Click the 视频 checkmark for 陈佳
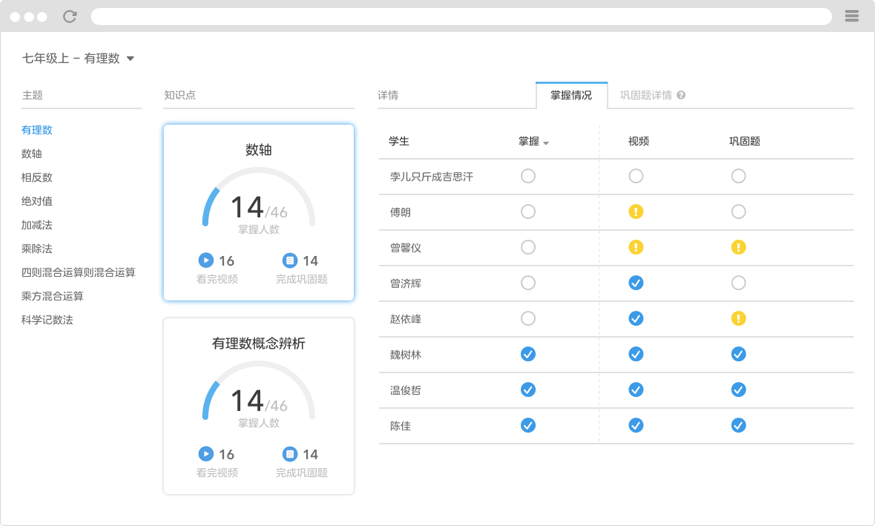This screenshot has width=875, height=526. point(636,426)
